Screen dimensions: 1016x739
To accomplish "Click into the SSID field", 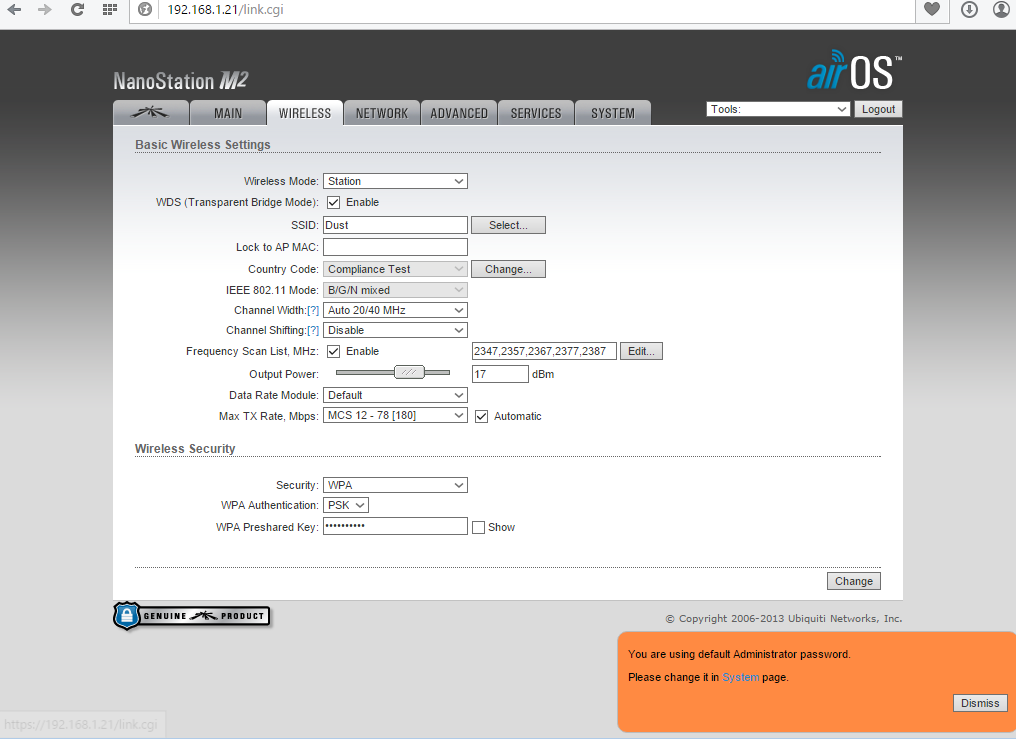I will click(x=395, y=225).
